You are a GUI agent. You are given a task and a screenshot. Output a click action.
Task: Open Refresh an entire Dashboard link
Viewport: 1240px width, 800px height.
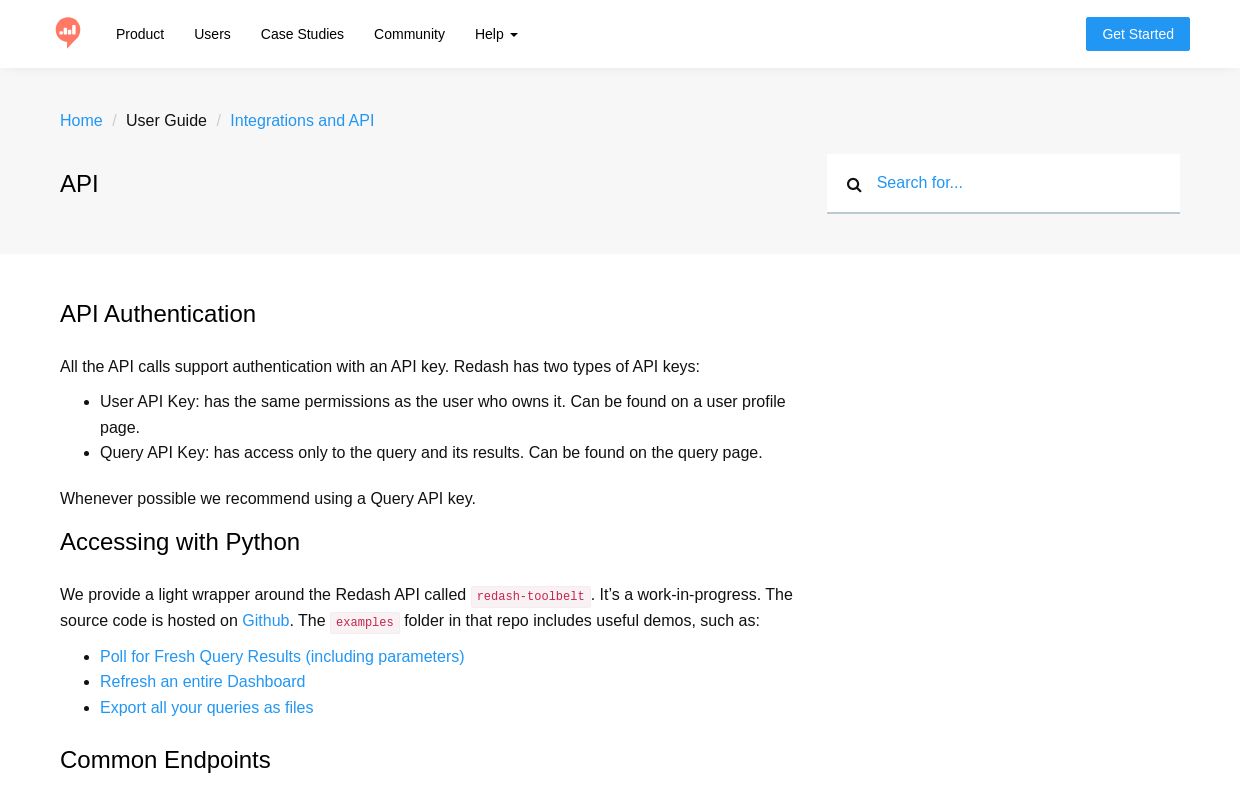[x=202, y=682]
